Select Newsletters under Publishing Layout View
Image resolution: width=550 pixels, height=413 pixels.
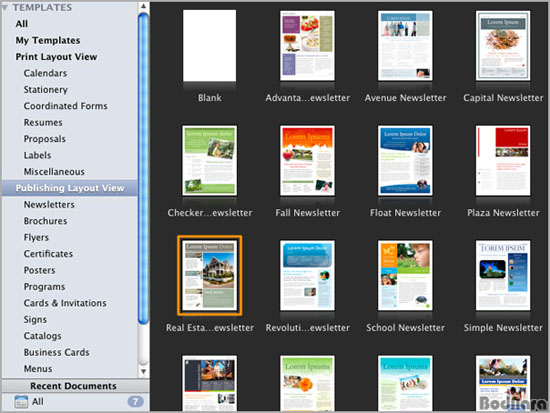[x=49, y=205]
